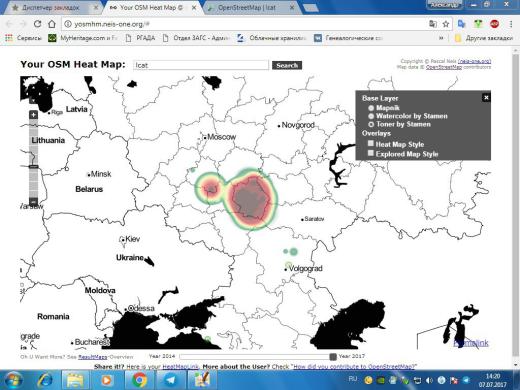Close the Base Layer panel
Image resolution: width=520 pixels, height=390 pixels.
(486, 98)
